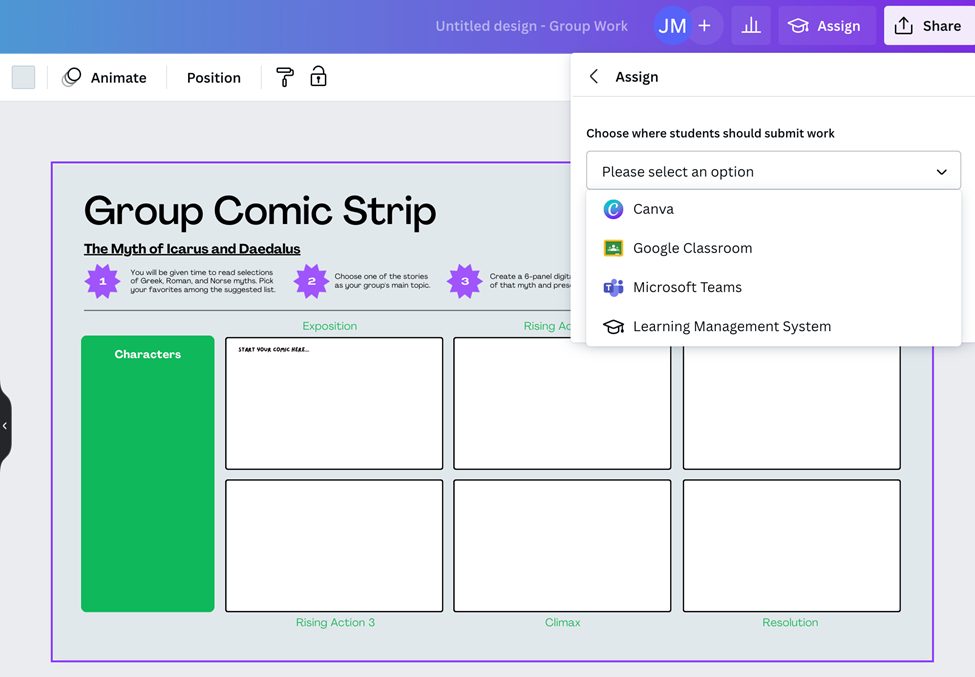This screenshot has width=975, height=677.
Task: Open the Position menu
Action: 211,77
